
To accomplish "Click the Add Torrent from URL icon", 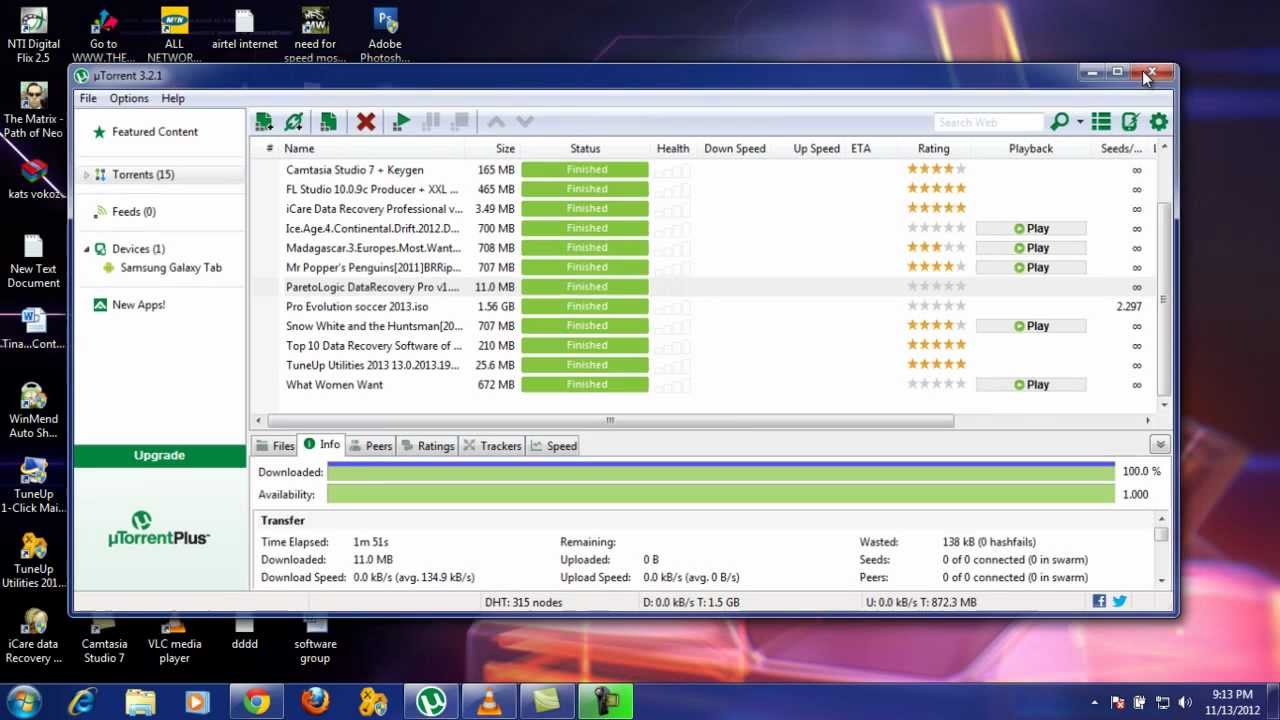I will coord(294,122).
